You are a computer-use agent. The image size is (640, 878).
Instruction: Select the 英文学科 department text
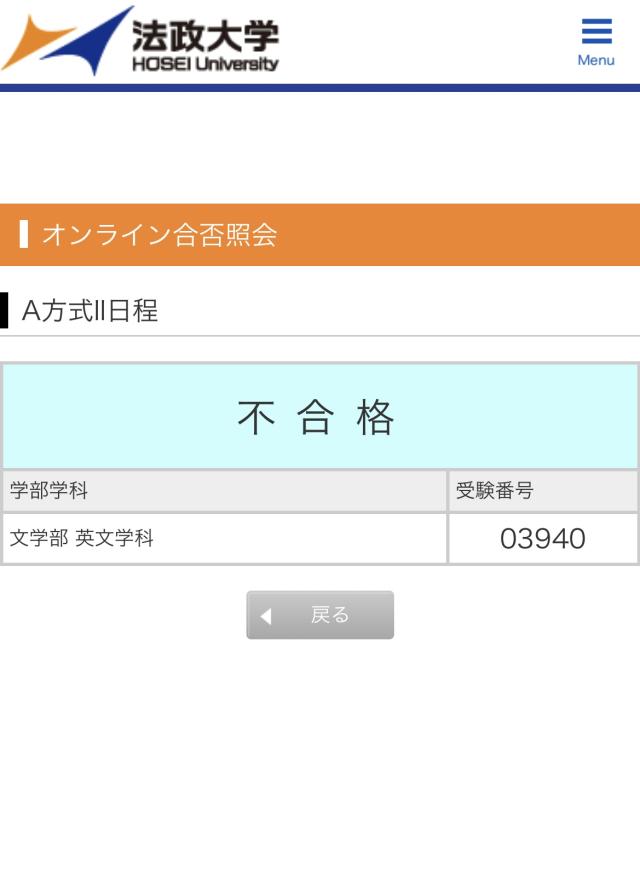tap(115, 538)
